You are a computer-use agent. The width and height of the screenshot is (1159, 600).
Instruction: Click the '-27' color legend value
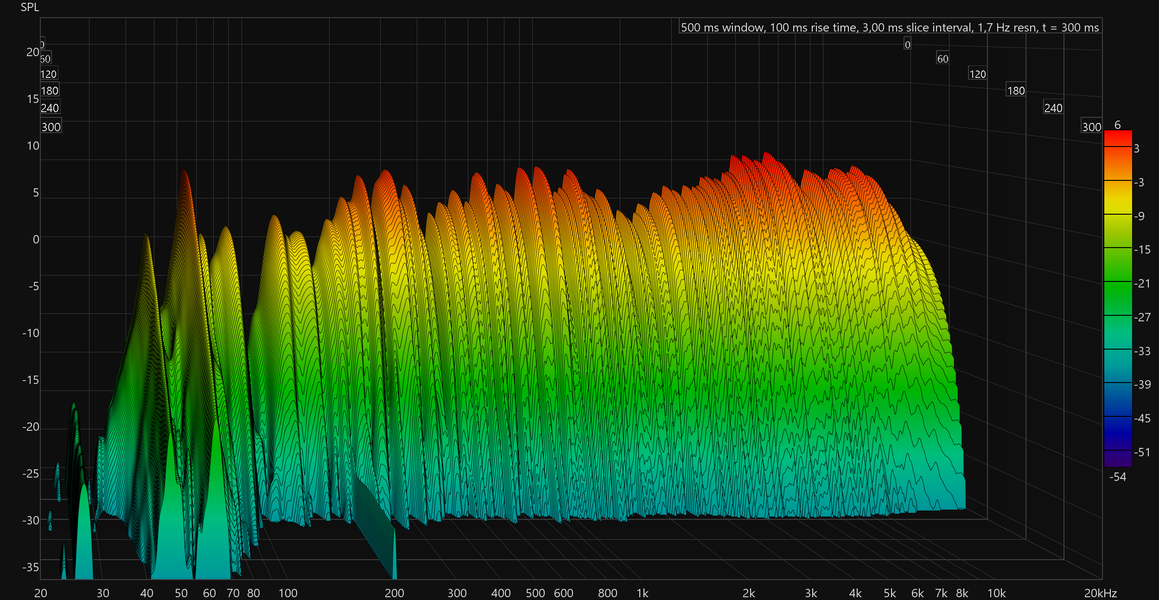point(1141,317)
